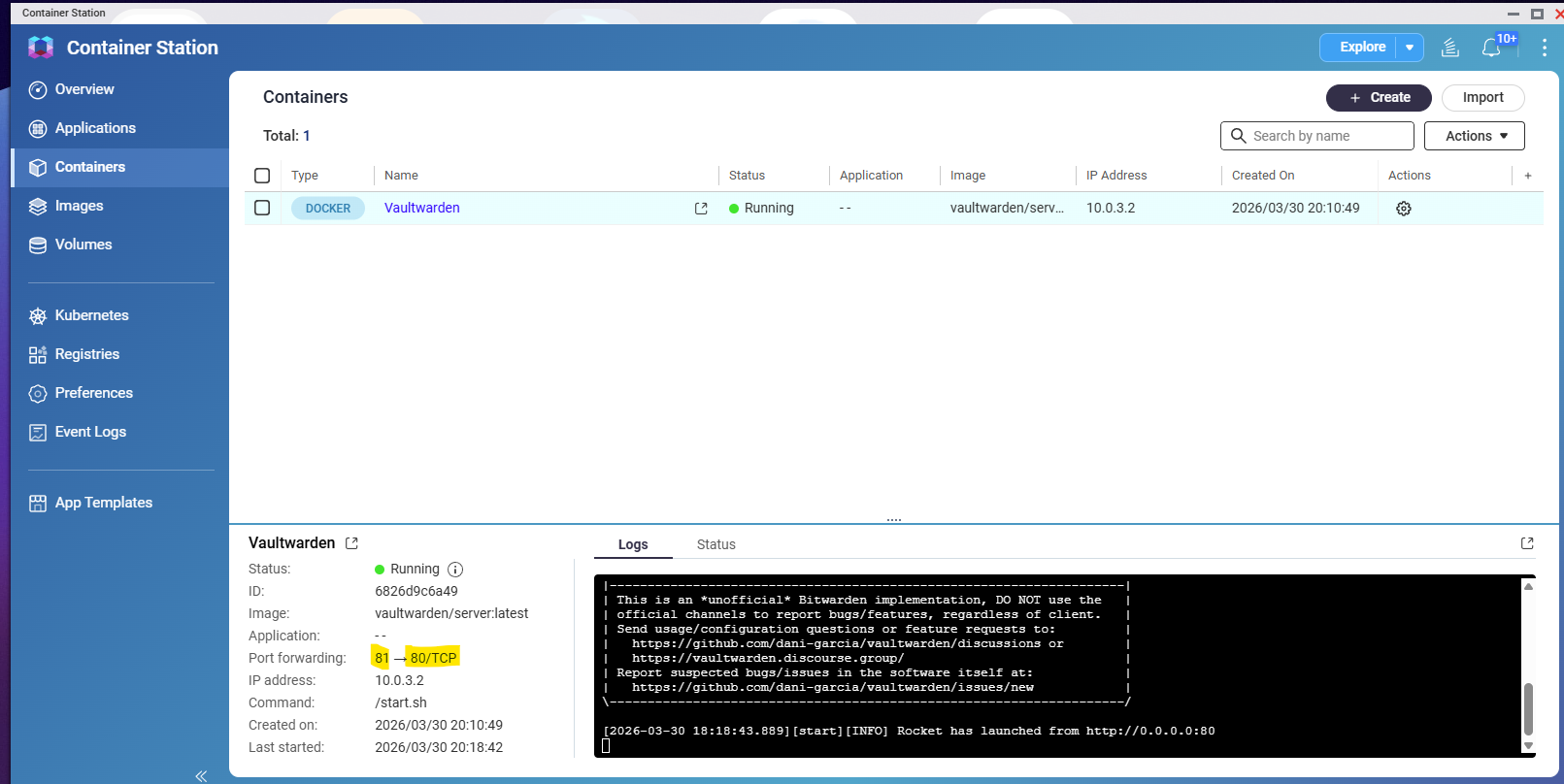Switch to the Logs tab
The image size is (1564, 784).
(633, 544)
